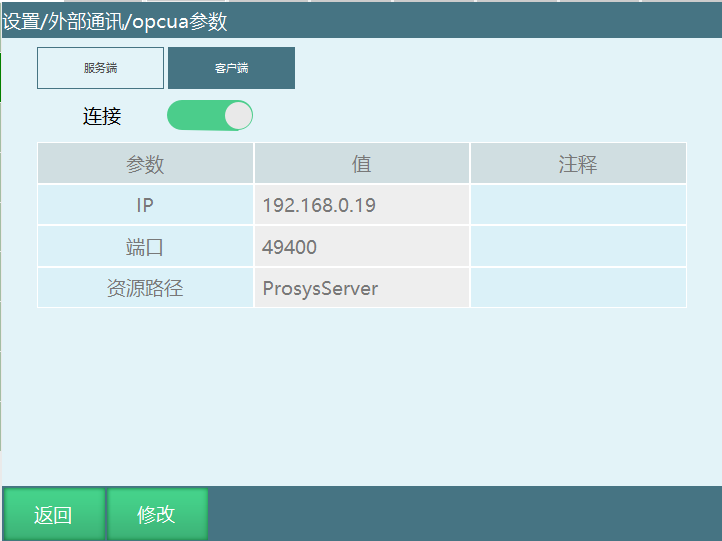722x541 pixels.
Task: Select the ProsysServer resource path value
Action: tap(361, 288)
